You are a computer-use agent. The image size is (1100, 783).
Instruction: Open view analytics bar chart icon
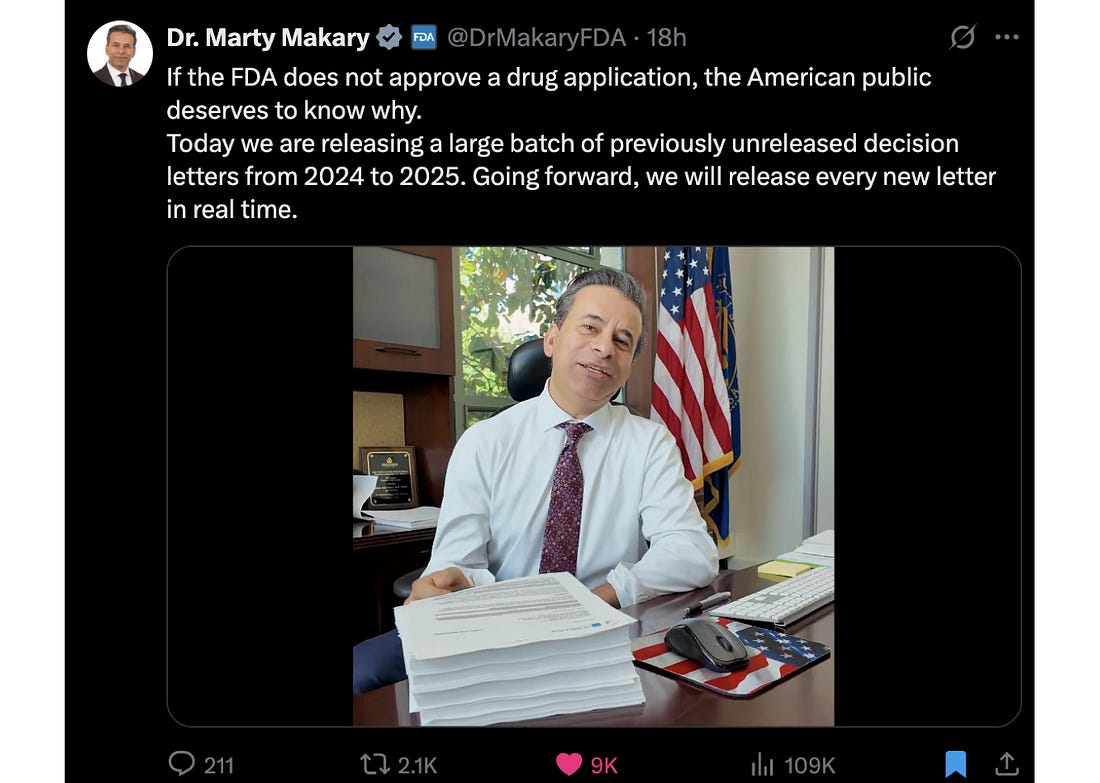tap(762, 764)
